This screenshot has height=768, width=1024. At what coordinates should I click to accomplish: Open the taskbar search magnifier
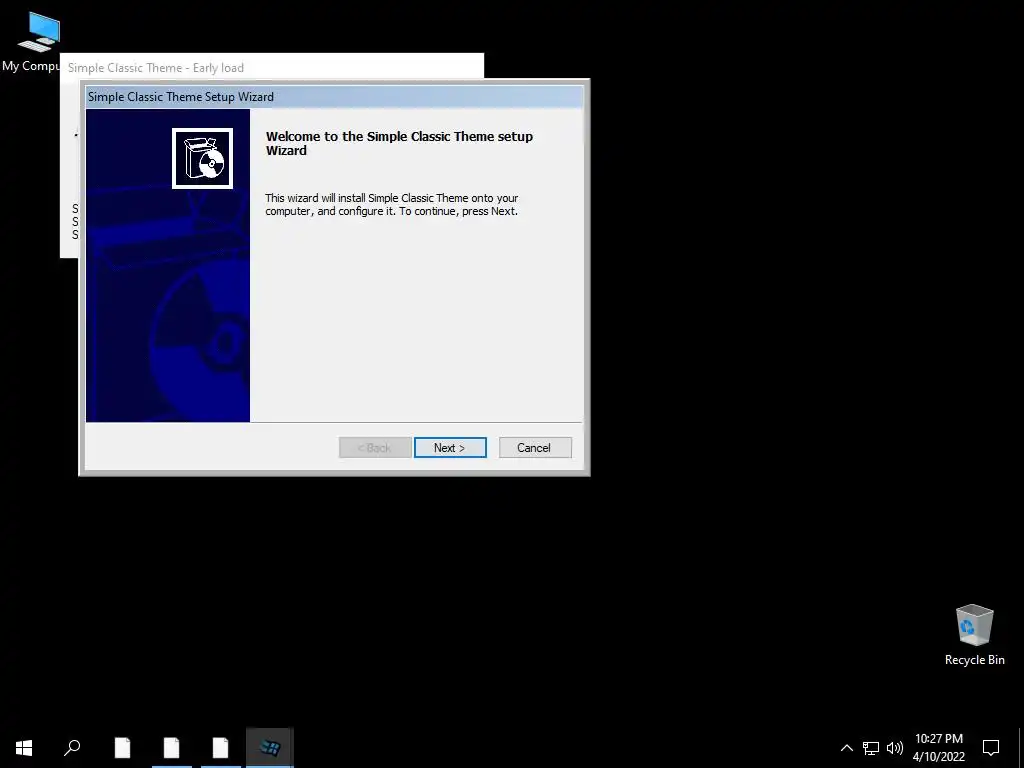tap(72, 748)
